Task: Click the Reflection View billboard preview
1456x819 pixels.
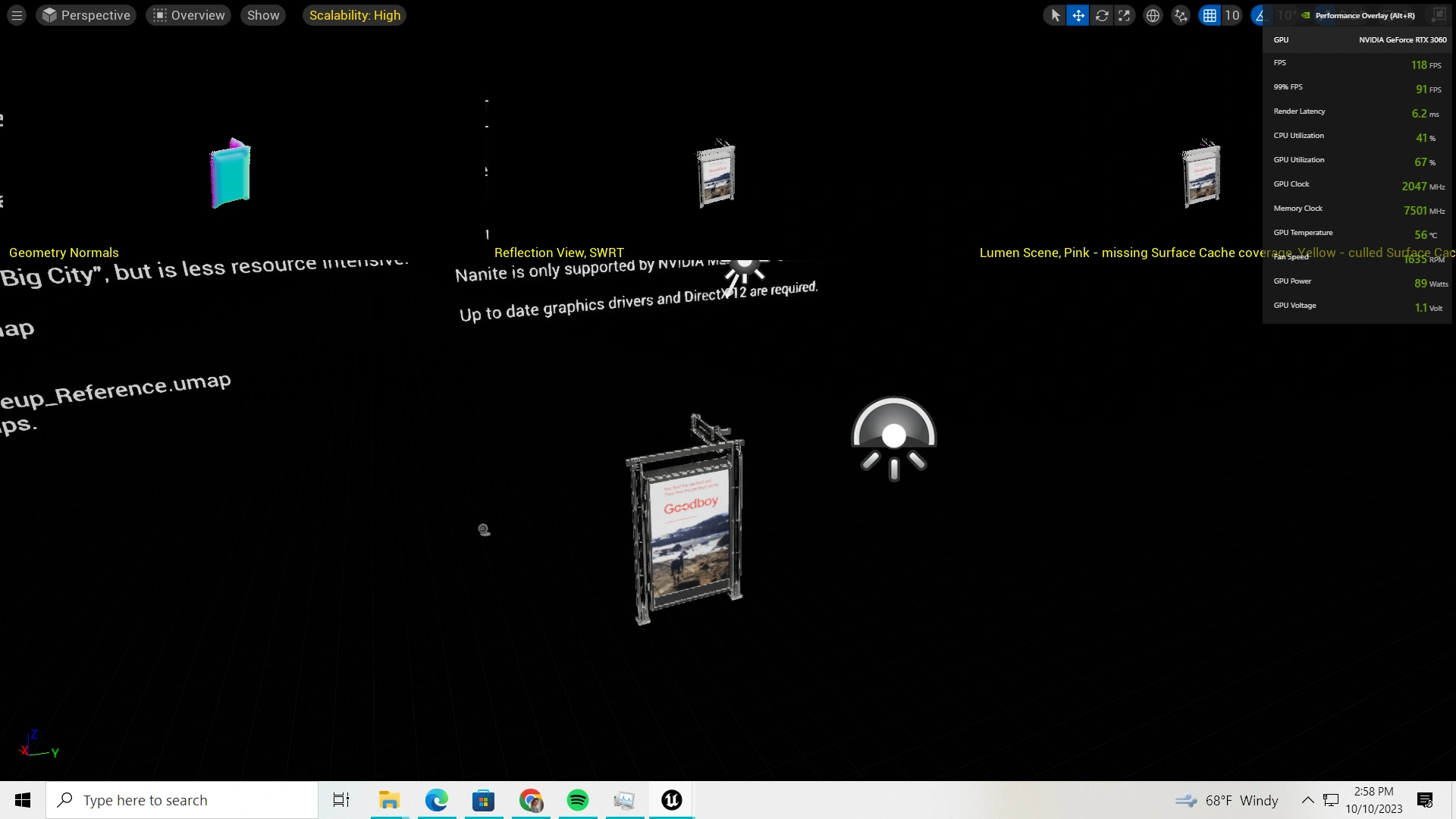Action: [x=717, y=173]
